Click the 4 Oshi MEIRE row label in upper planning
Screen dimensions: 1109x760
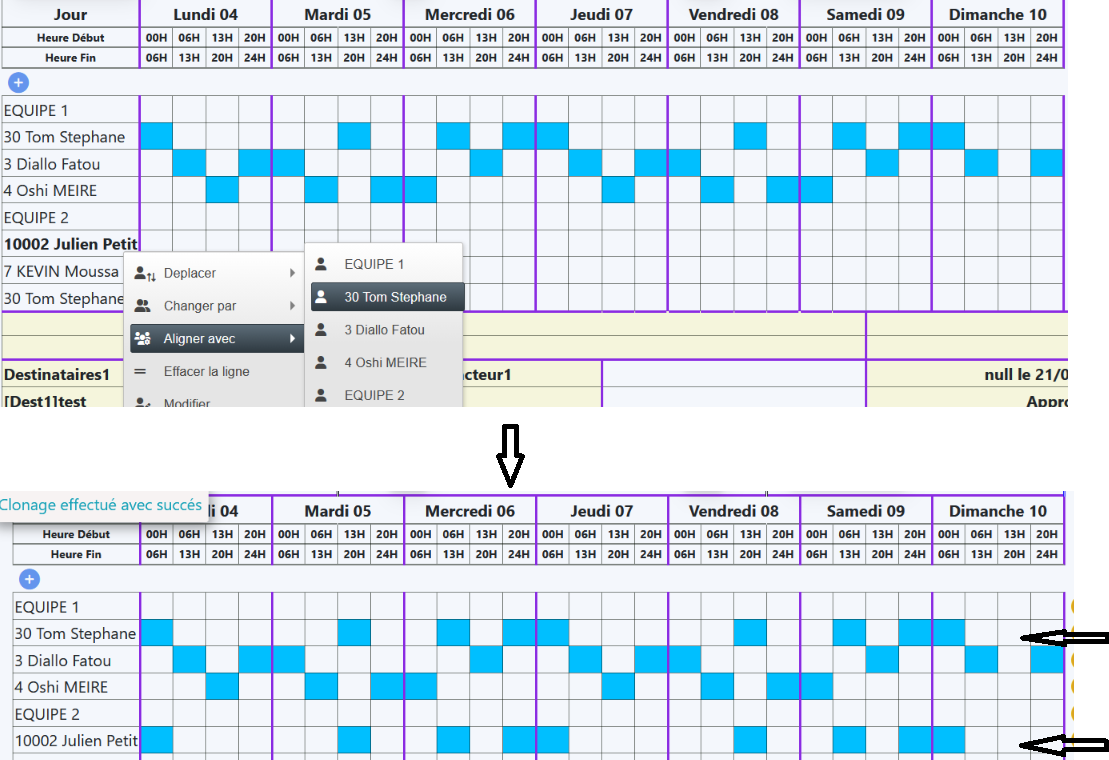pyautogui.click(x=50, y=191)
